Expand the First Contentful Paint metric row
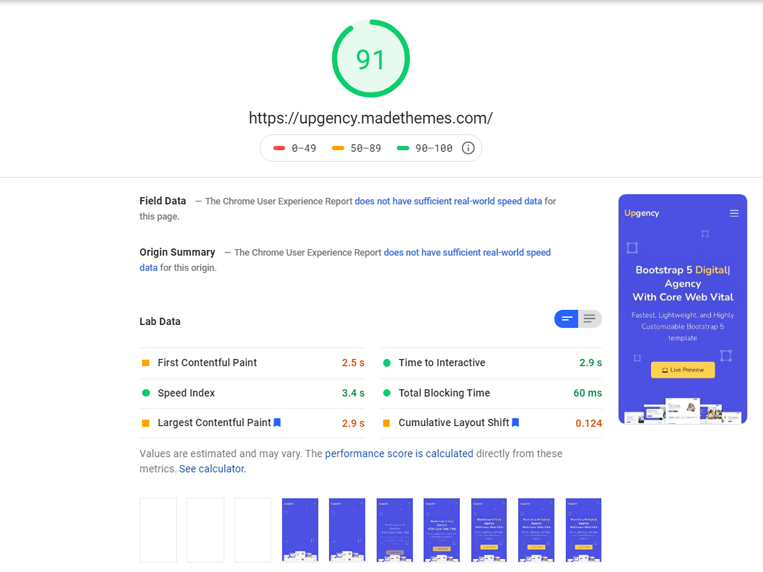Viewport: 763px width, 572px height. [x=250, y=363]
